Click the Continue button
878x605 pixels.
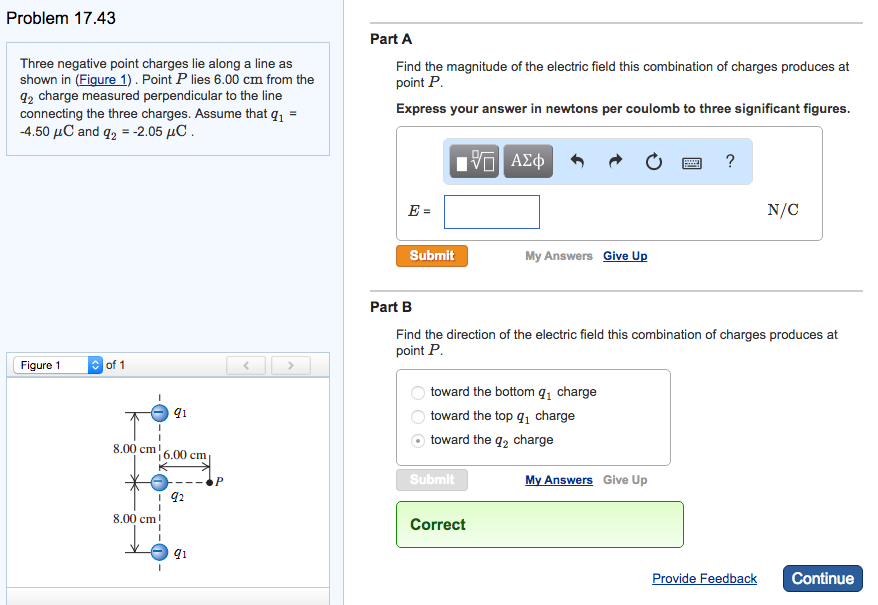pyautogui.click(x=822, y=578)
